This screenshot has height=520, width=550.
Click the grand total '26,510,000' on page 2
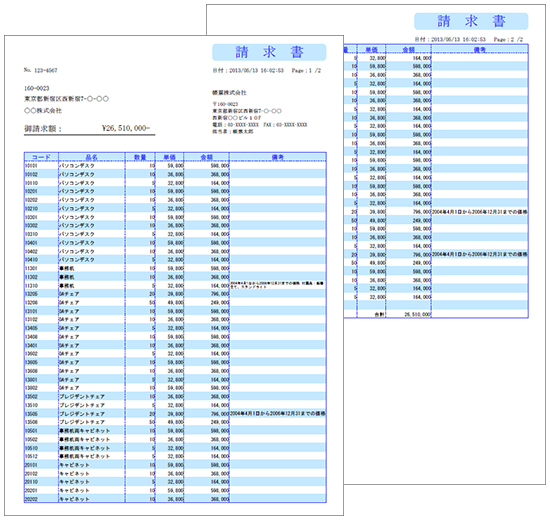tap(417, 314)
